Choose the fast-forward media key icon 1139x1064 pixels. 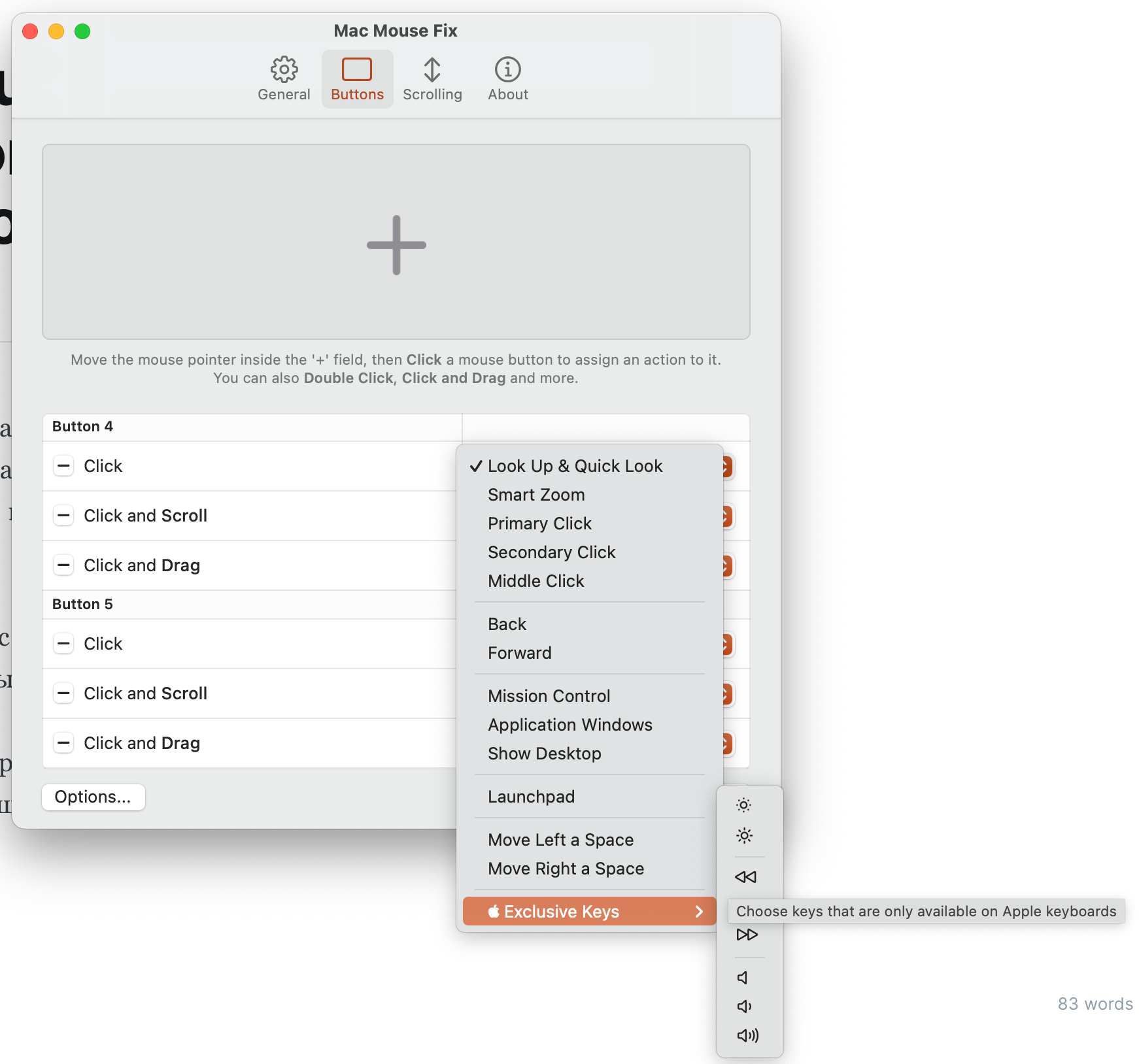[x=747, y=935]
